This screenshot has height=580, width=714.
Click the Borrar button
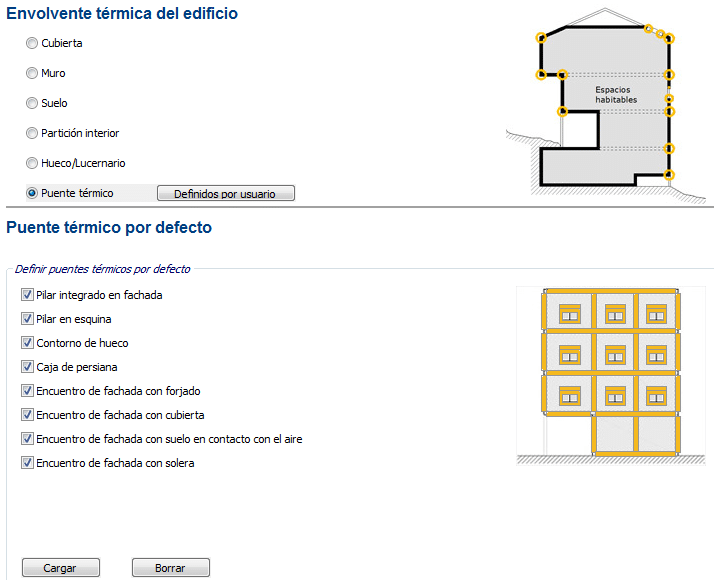point(170,568)
